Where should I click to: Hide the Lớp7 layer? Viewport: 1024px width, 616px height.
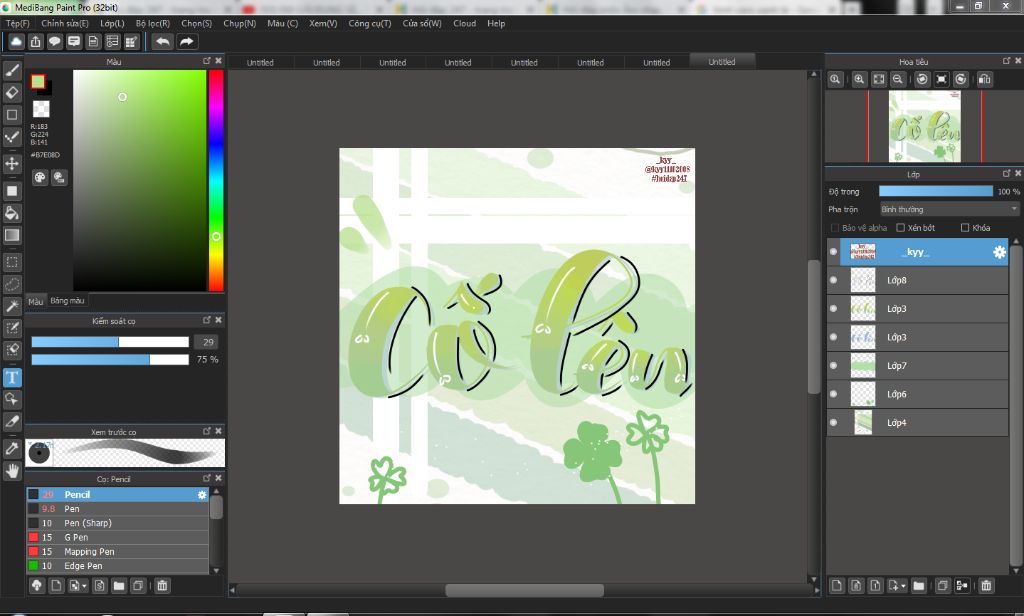coord(833,366)
